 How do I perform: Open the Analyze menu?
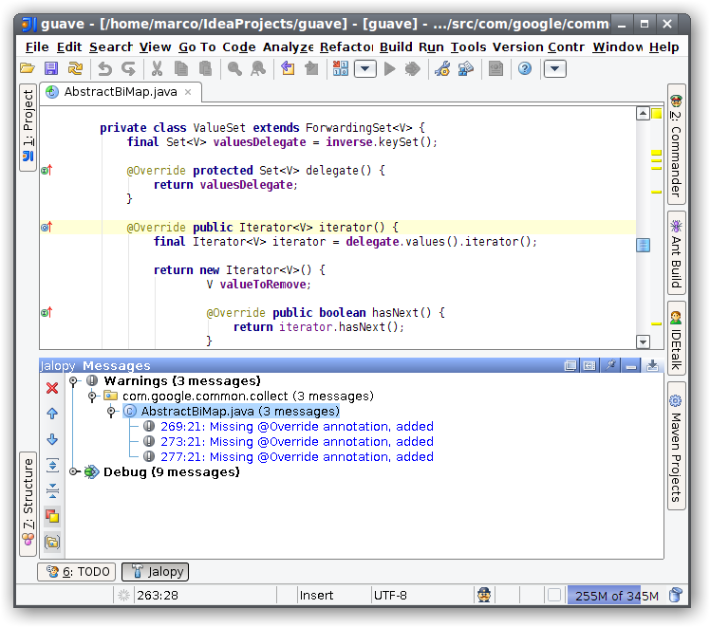click(288, 47)
